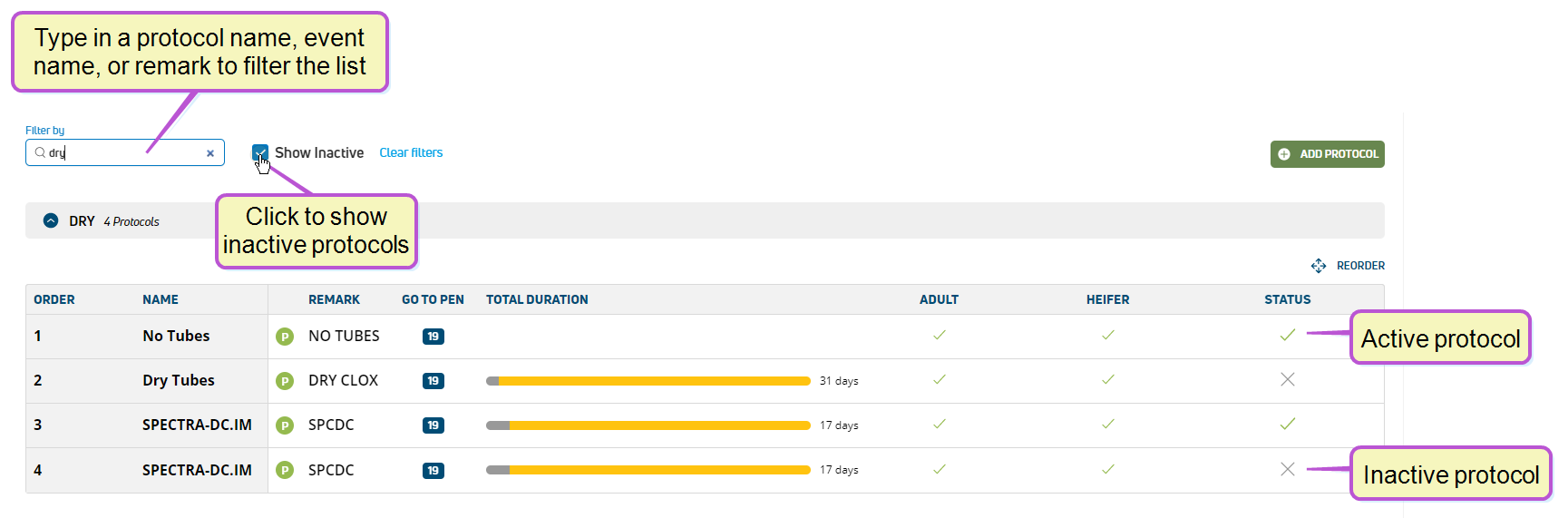Sort by the Name column header
Image resolution: width=1568 pixels, height=518 pixels.
[x=161, y=299]
